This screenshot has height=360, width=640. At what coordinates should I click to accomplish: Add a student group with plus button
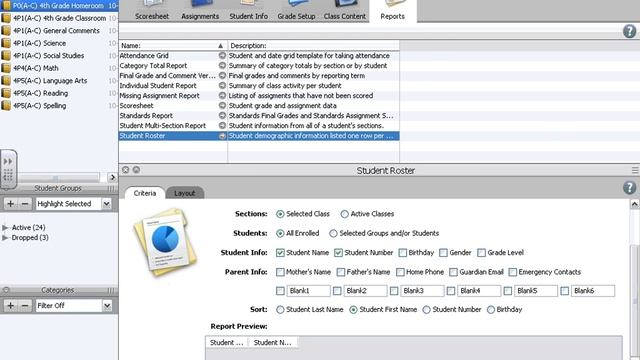point(10,204)
